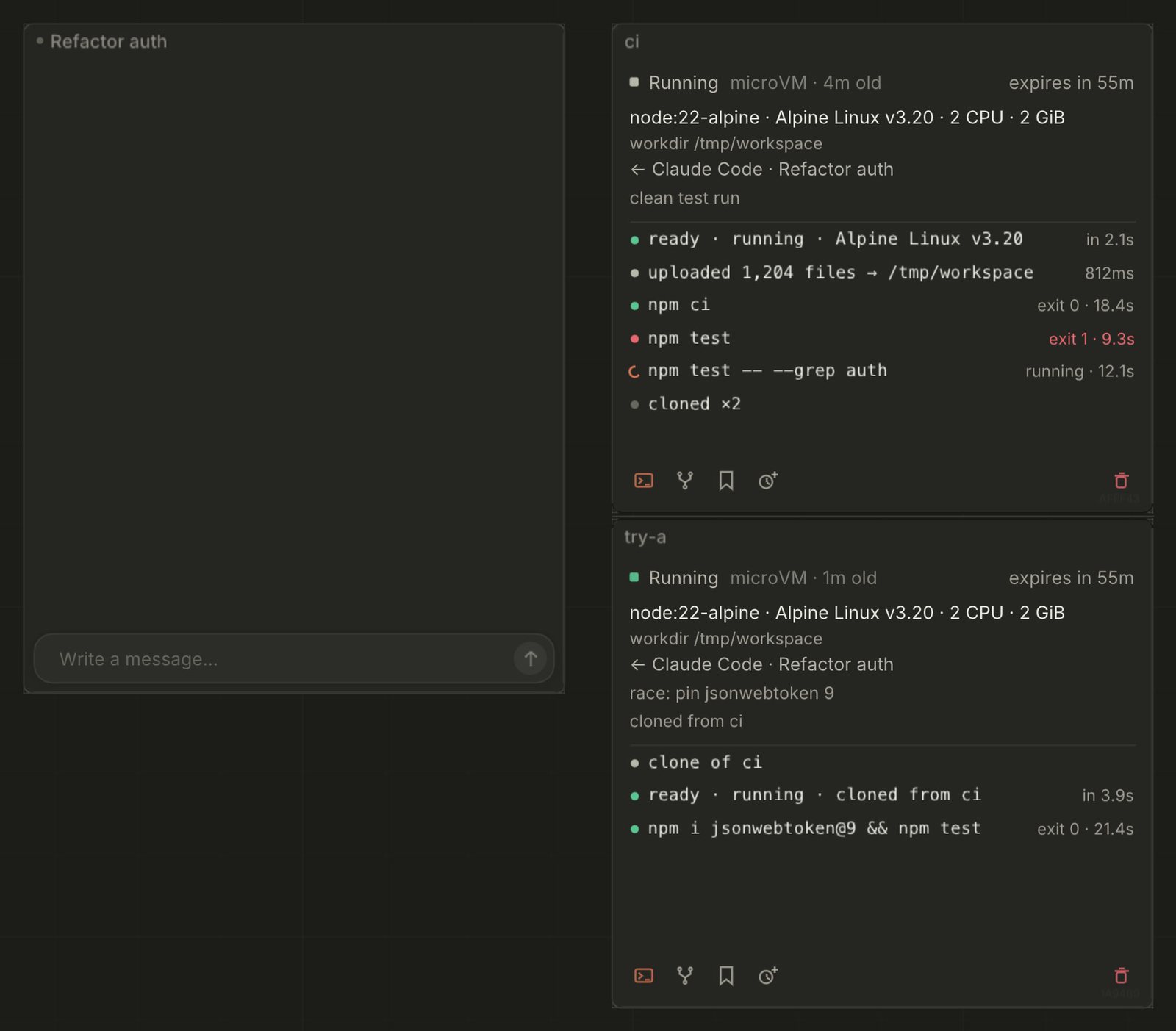
Task: Click node:22-alpine image line in ci card
Action: click(847, 118)
